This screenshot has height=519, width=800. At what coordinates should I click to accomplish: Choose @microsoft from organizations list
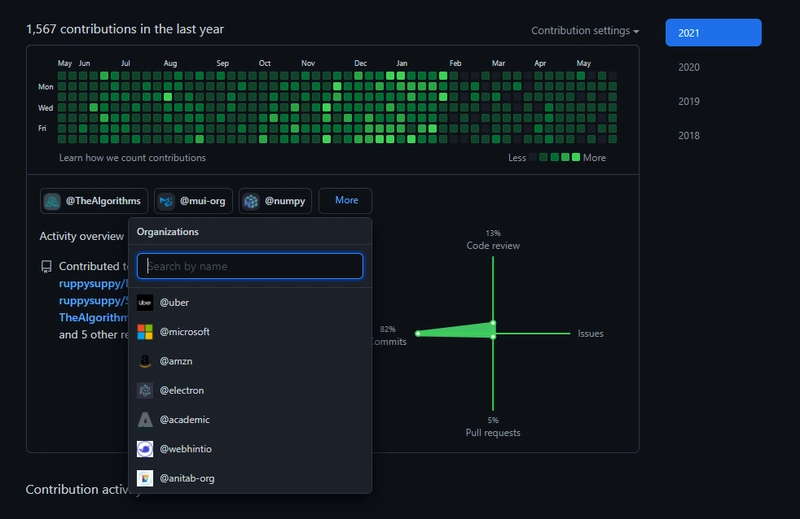click(250, 332)
